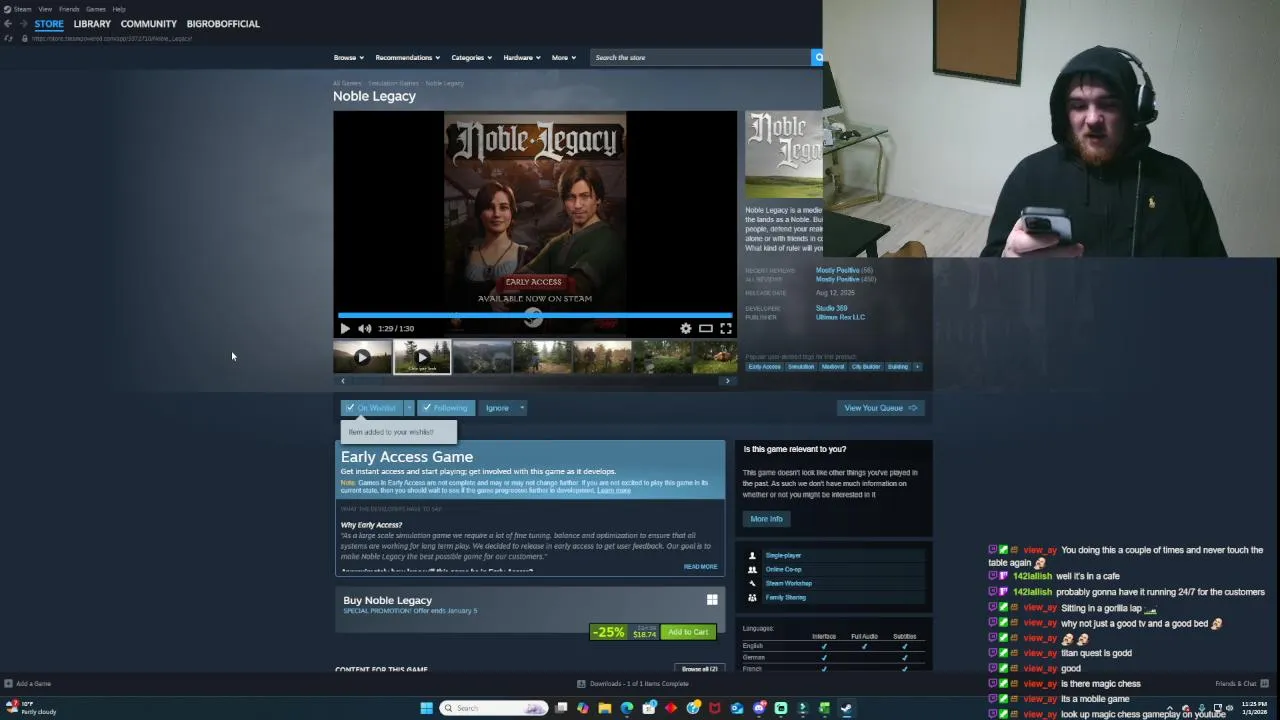Open the wishlist dropdown arrow

coord(408,408)
